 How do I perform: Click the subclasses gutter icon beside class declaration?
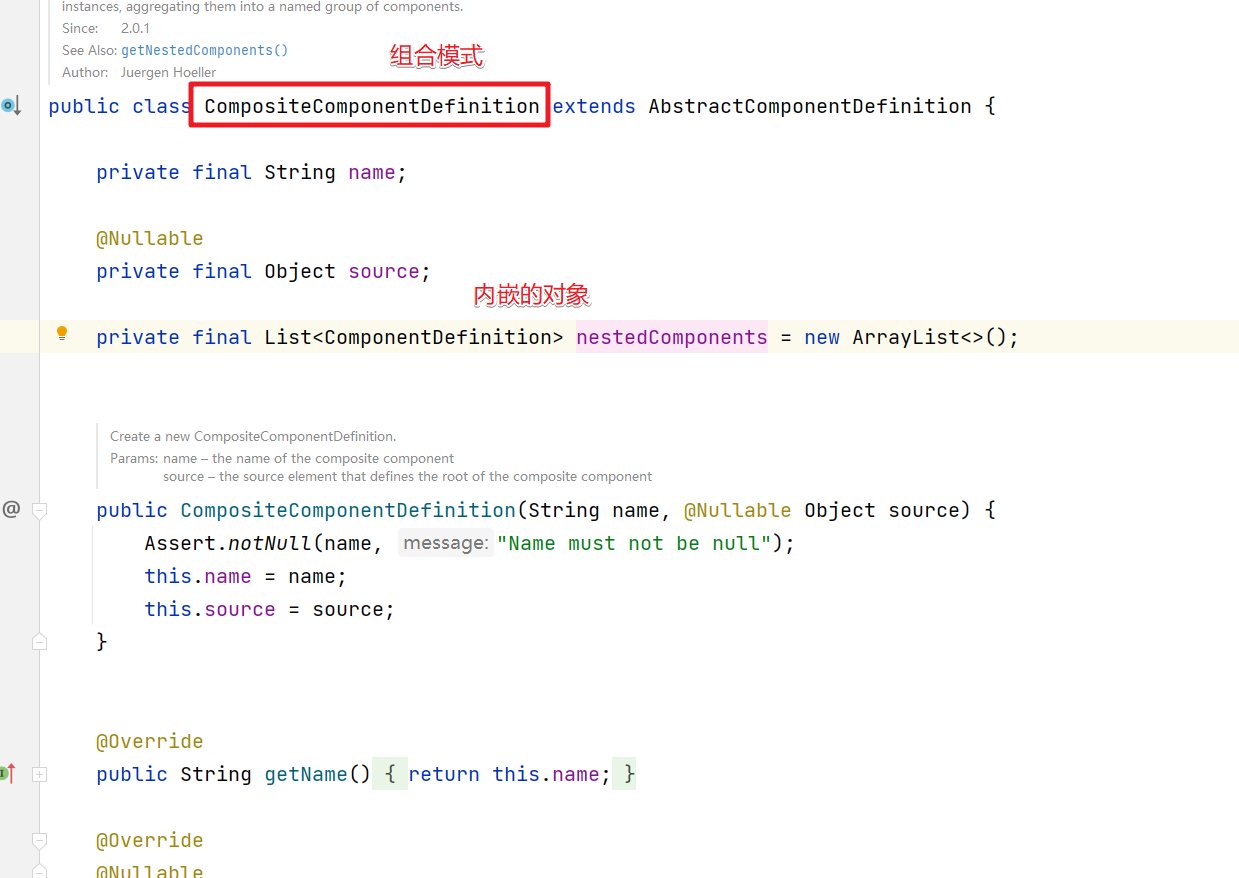11,106
